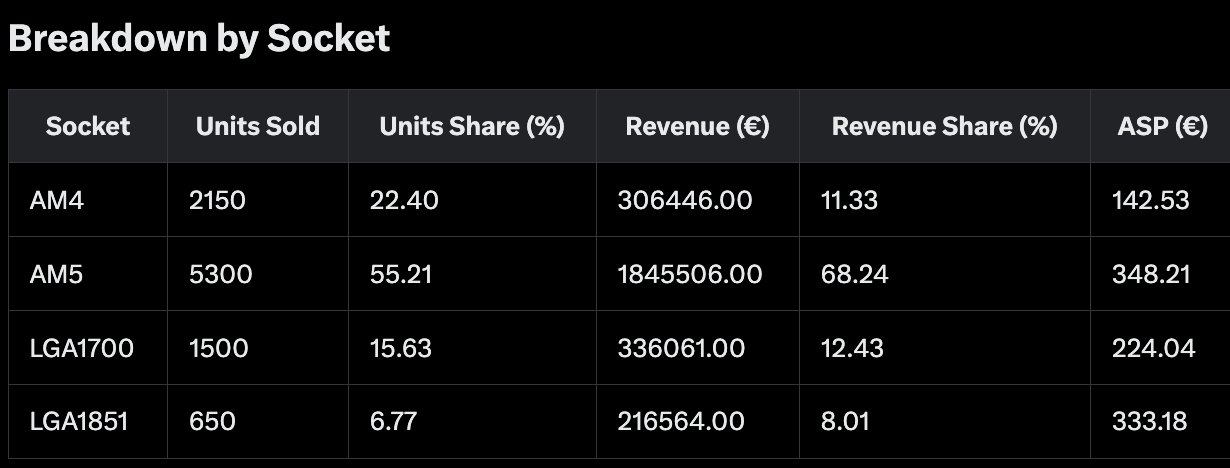This screenshot has width=1230, height=468.
Task: Click the 650 units sold cell
Action: [x=258, y=421]
